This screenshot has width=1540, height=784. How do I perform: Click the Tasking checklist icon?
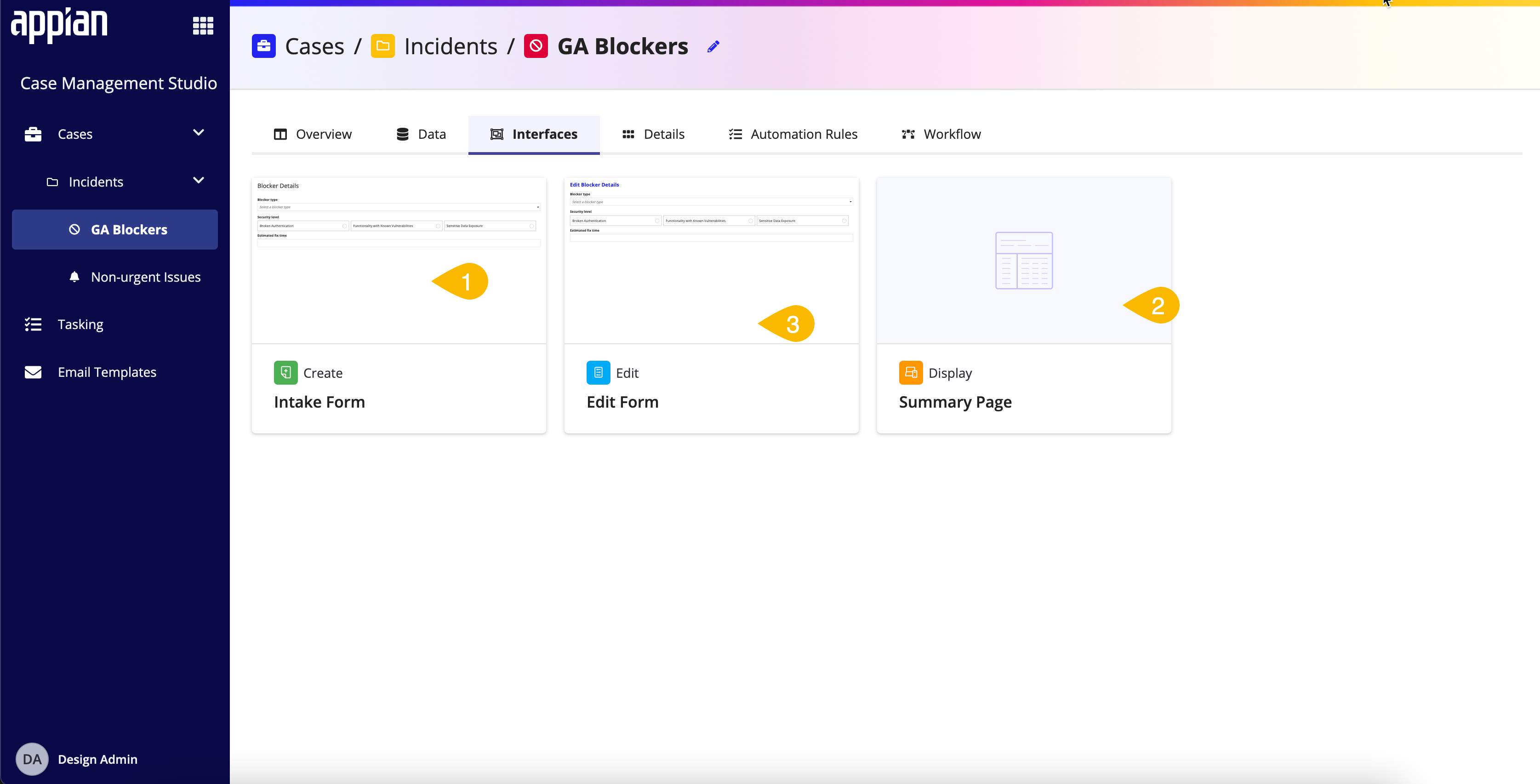(x=33, y=324)
